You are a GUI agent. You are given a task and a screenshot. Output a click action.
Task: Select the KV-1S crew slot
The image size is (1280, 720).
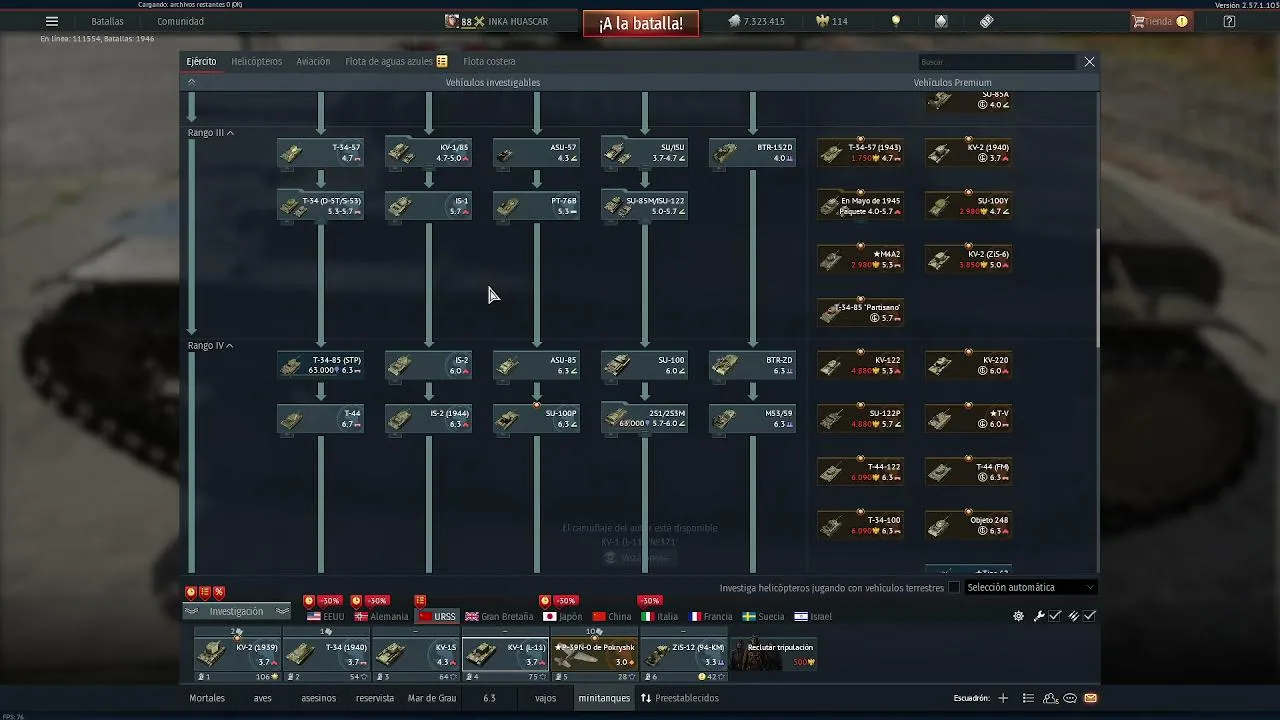(x=415, y=653)
